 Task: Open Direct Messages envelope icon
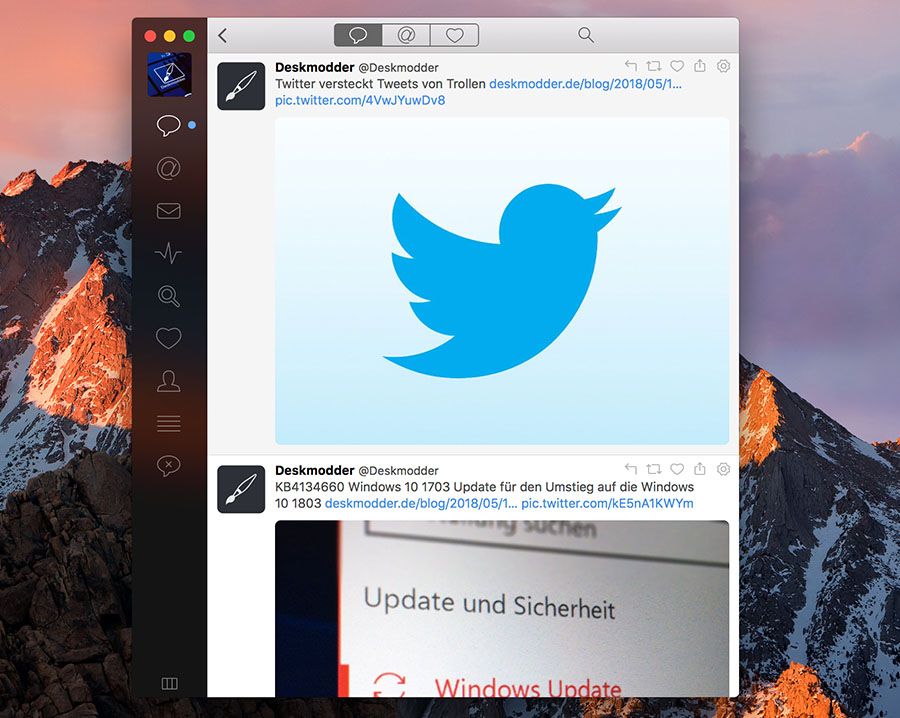click(x=168, y=211)
